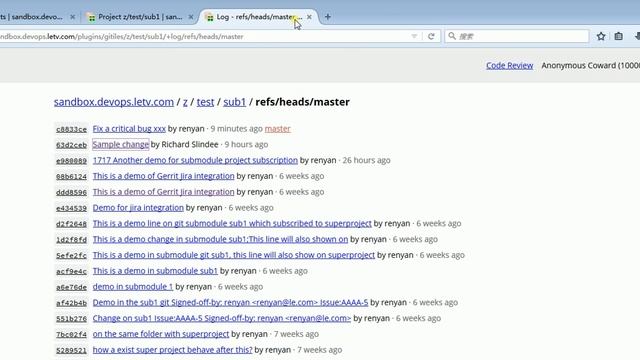Open commit hash a6e76de
The width and height of the screenshot is (640, 360).
pos(71,287)
